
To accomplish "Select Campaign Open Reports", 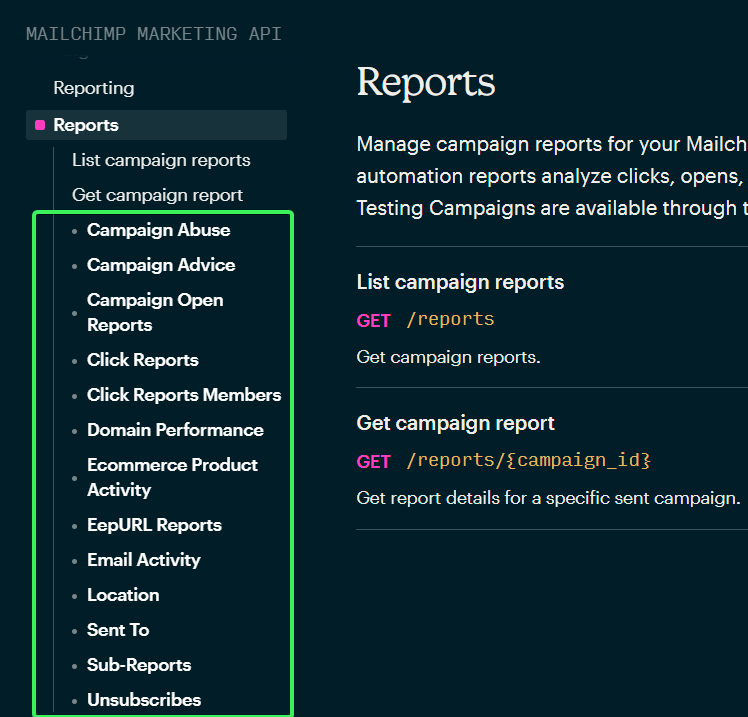I will tap(155, 312).
